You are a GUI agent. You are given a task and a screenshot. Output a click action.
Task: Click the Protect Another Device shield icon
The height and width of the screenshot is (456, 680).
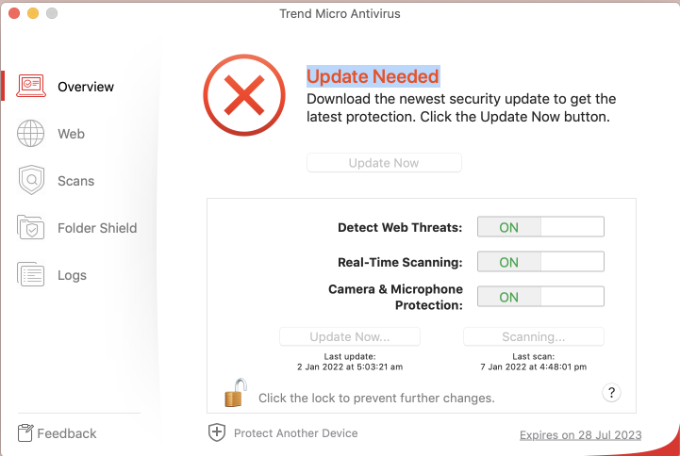[217, 432]
